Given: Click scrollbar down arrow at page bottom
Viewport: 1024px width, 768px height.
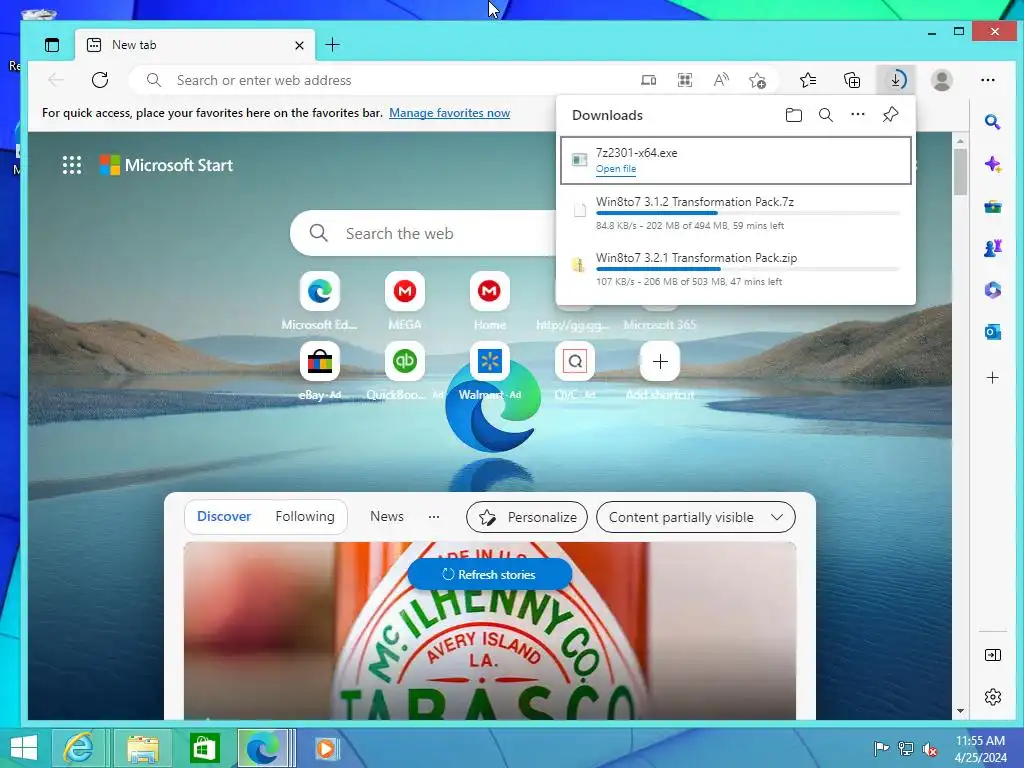Looking at the screenshot, I should pyautogui.click(x=960, y=711).
